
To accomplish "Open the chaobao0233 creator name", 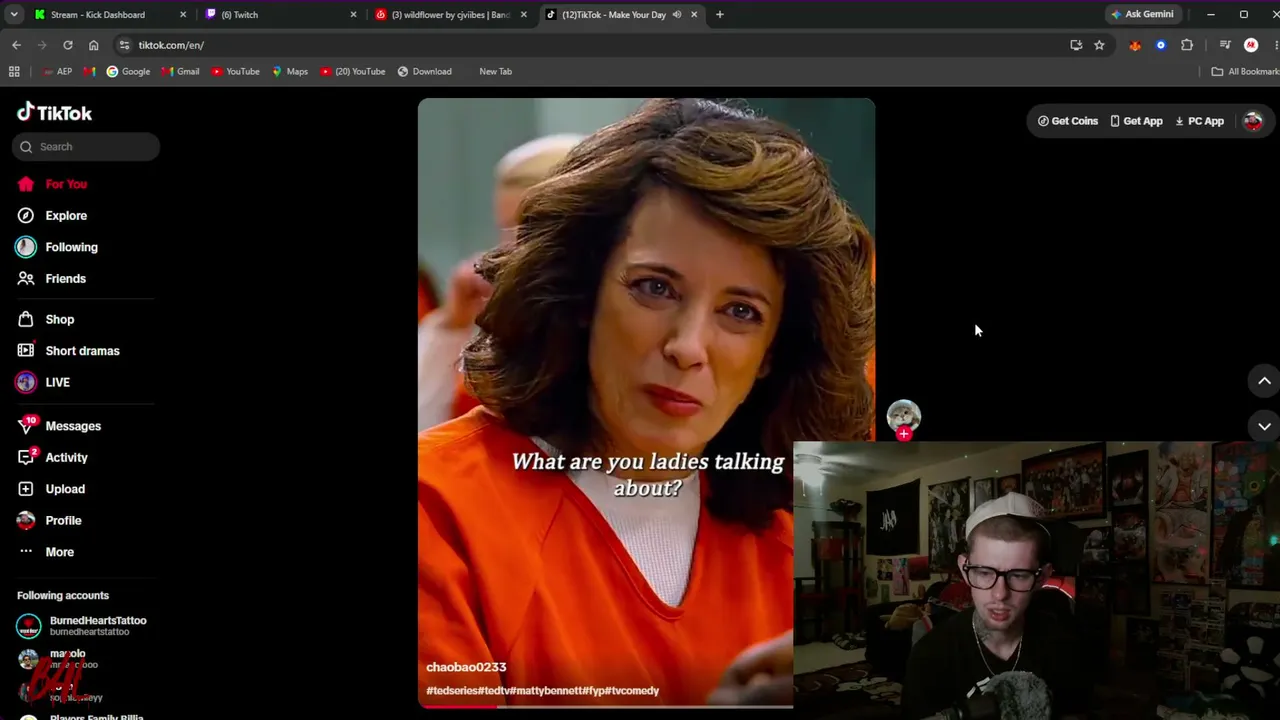I will (x=466, y=667).
